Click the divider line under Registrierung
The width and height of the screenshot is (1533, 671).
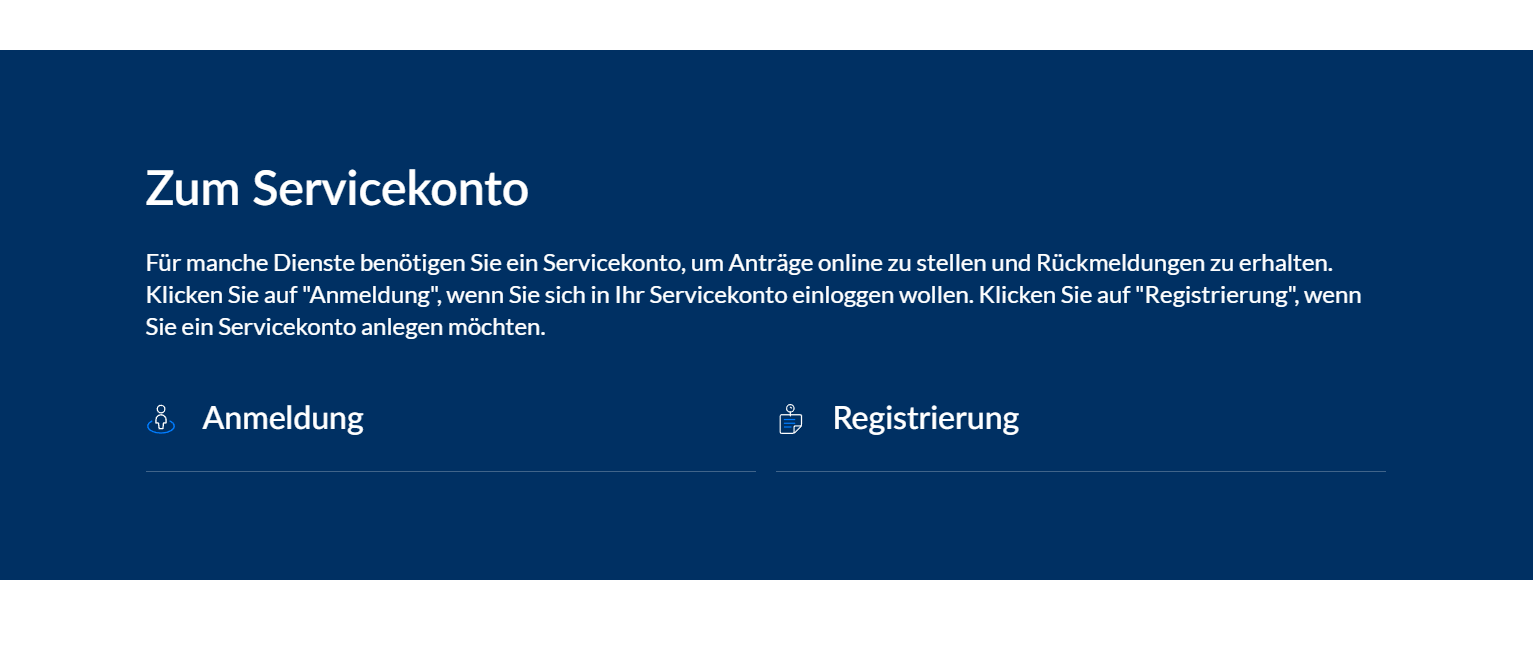point(1081,471)
